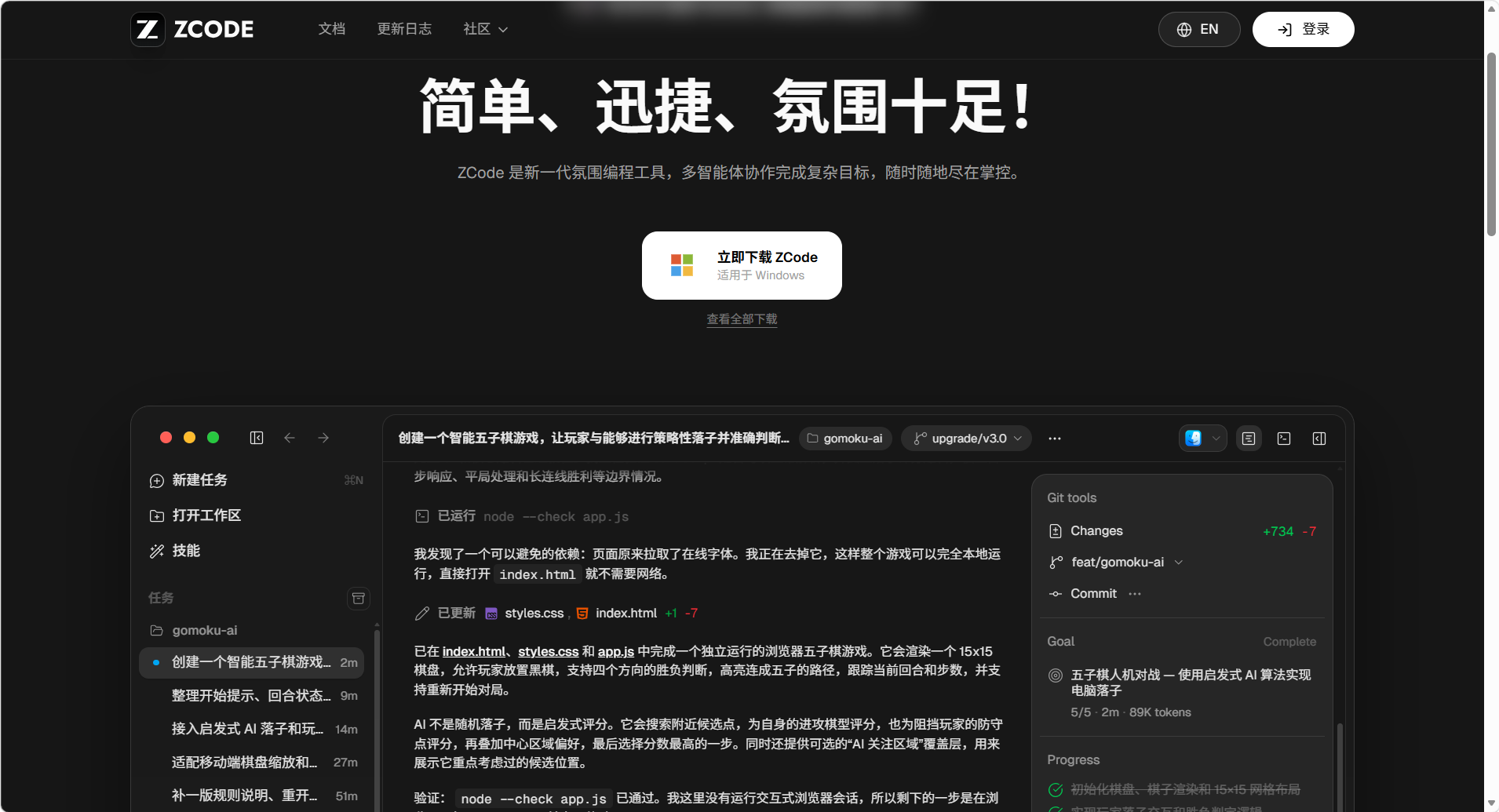
Task: Expand the 社区 dropdown menu
Action: (486, 29)
